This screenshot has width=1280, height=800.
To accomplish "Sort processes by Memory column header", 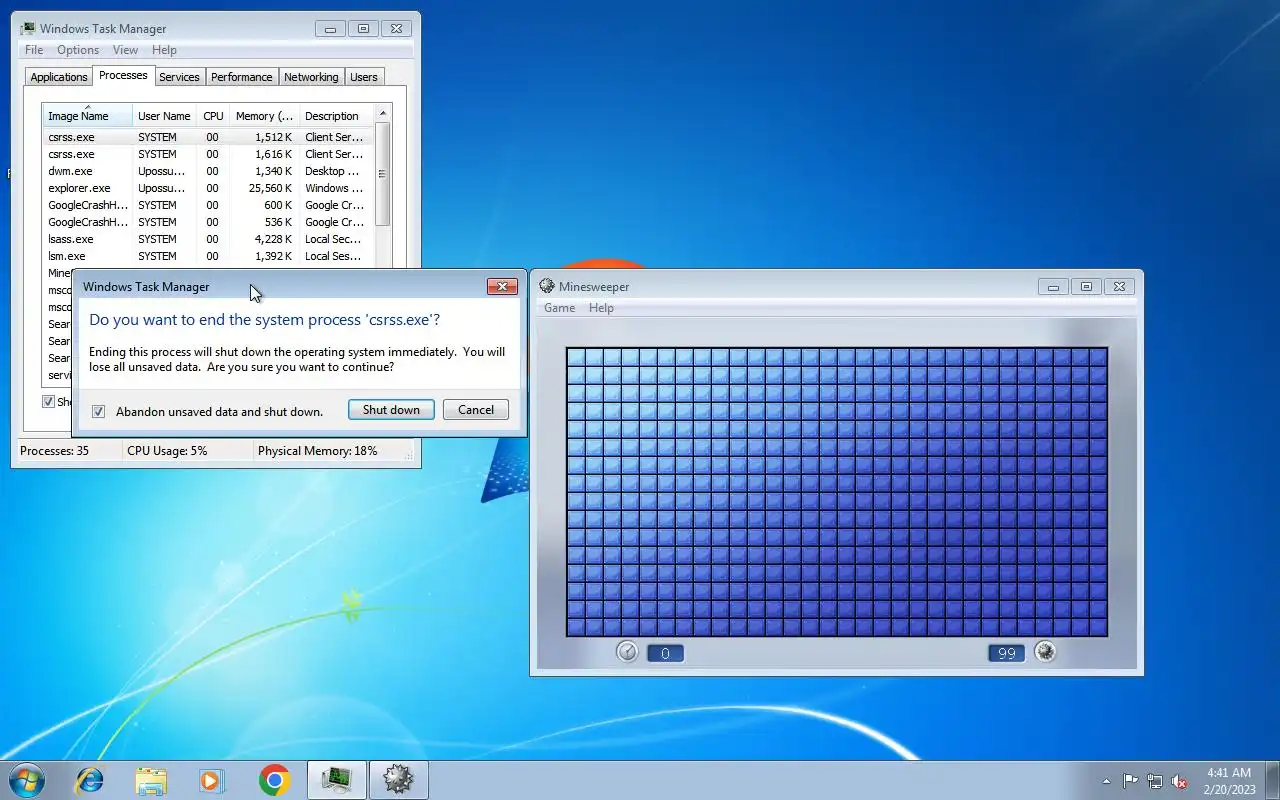I will pyautogui.click(x=264, y=115).
